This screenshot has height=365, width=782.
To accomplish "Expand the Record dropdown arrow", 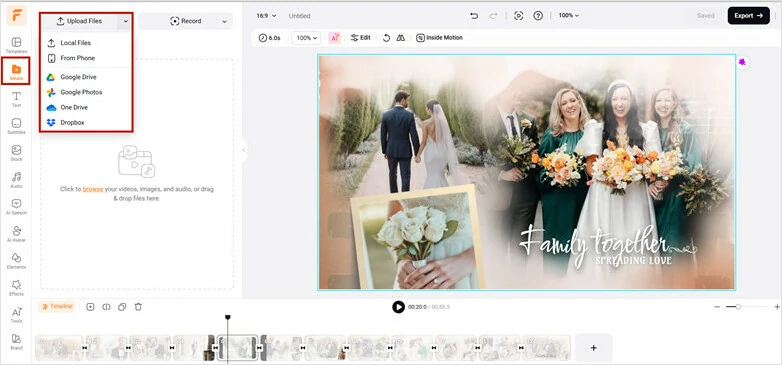I will pyautogui.click(x=224, y=21).
